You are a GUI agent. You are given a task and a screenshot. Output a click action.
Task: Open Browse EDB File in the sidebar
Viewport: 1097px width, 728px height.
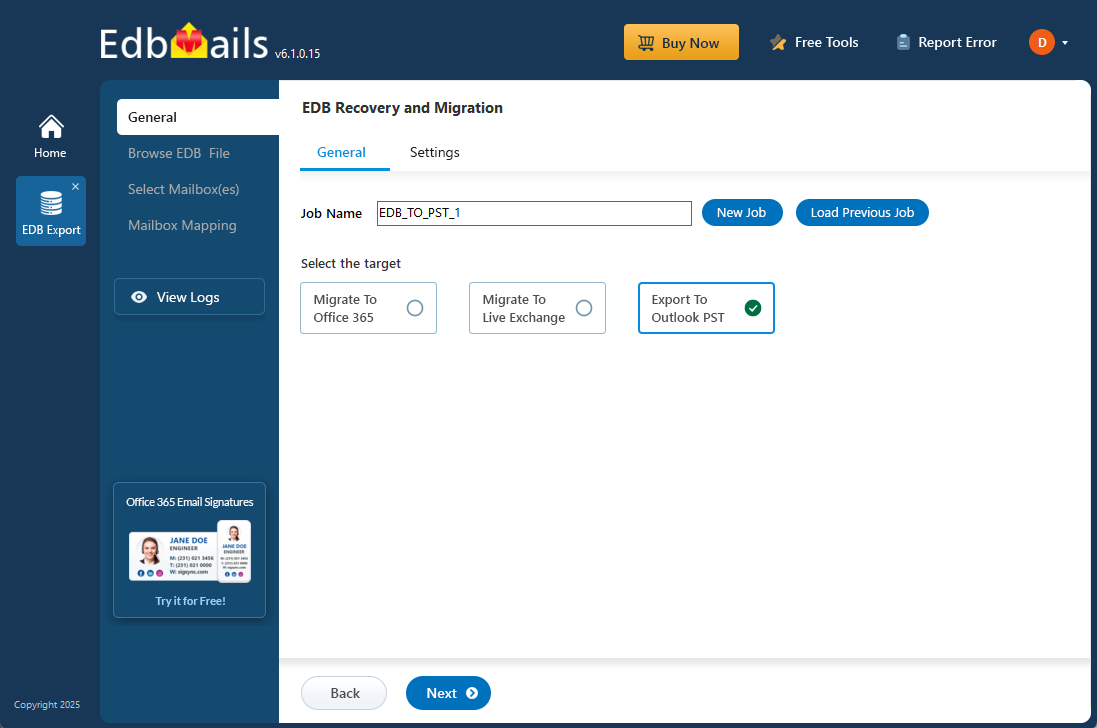179,152
